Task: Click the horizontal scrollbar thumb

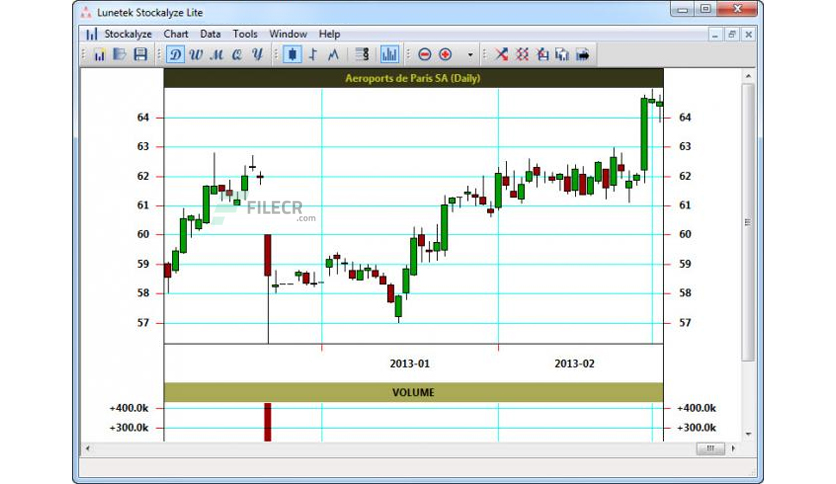Action: 710,449
